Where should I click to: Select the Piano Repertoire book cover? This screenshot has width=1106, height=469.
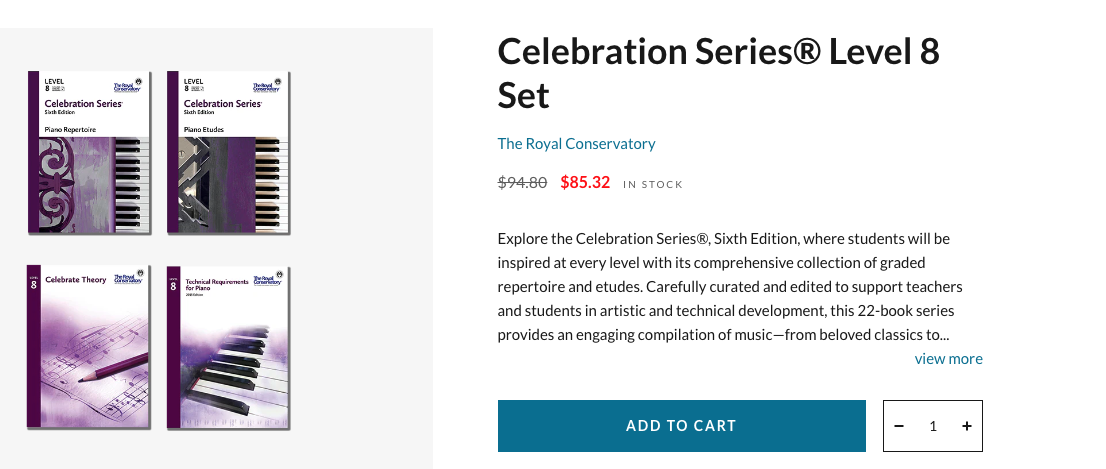click(89, 152)
